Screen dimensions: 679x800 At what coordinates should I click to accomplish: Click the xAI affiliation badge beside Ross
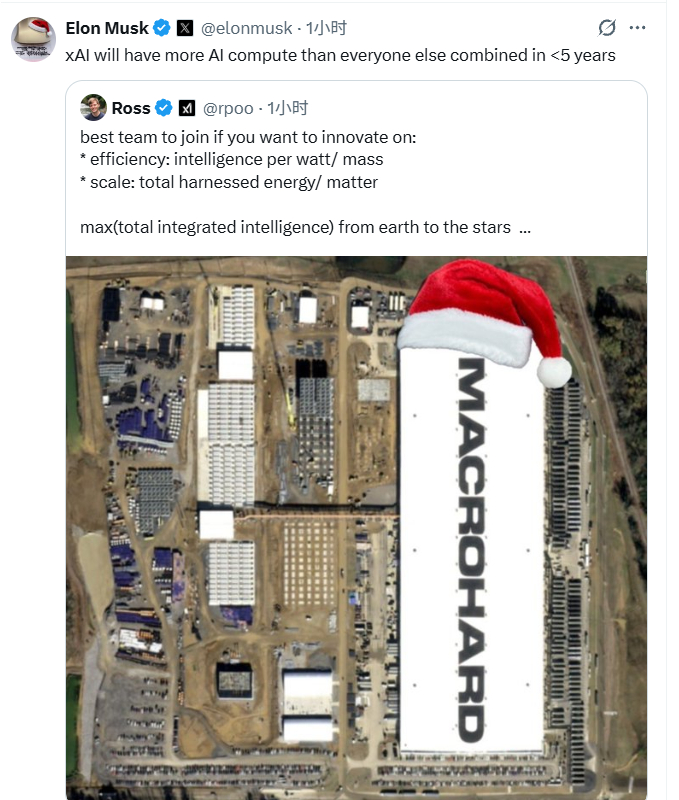pos(186,108)
